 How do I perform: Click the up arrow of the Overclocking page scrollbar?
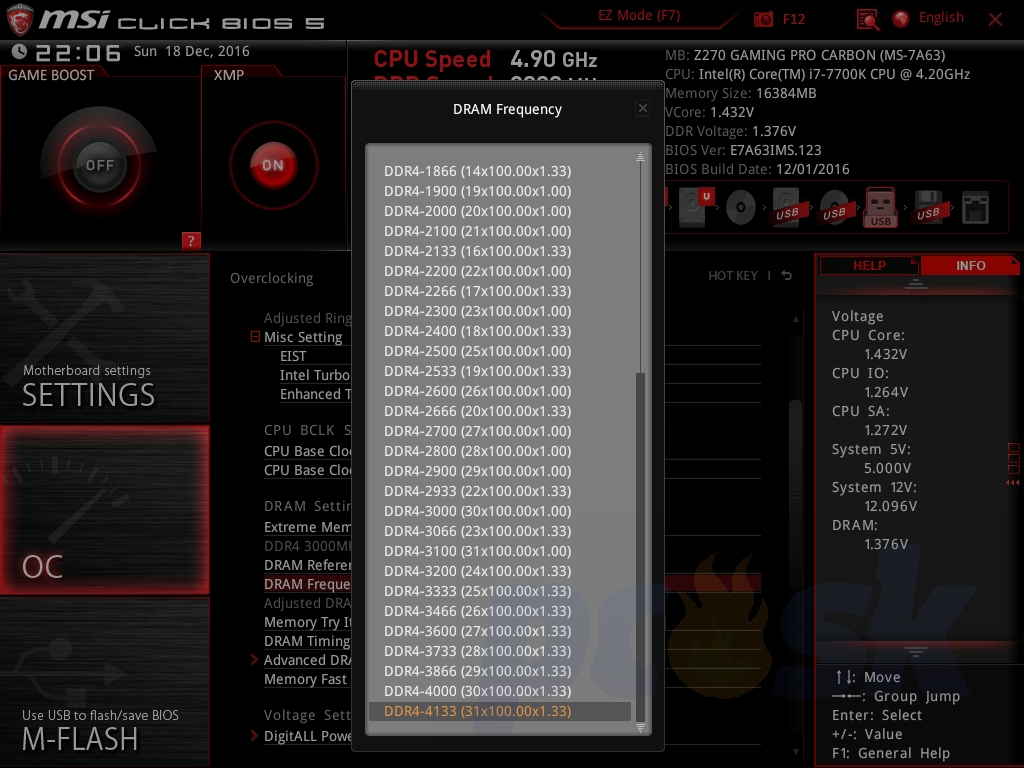coord(795,319)
